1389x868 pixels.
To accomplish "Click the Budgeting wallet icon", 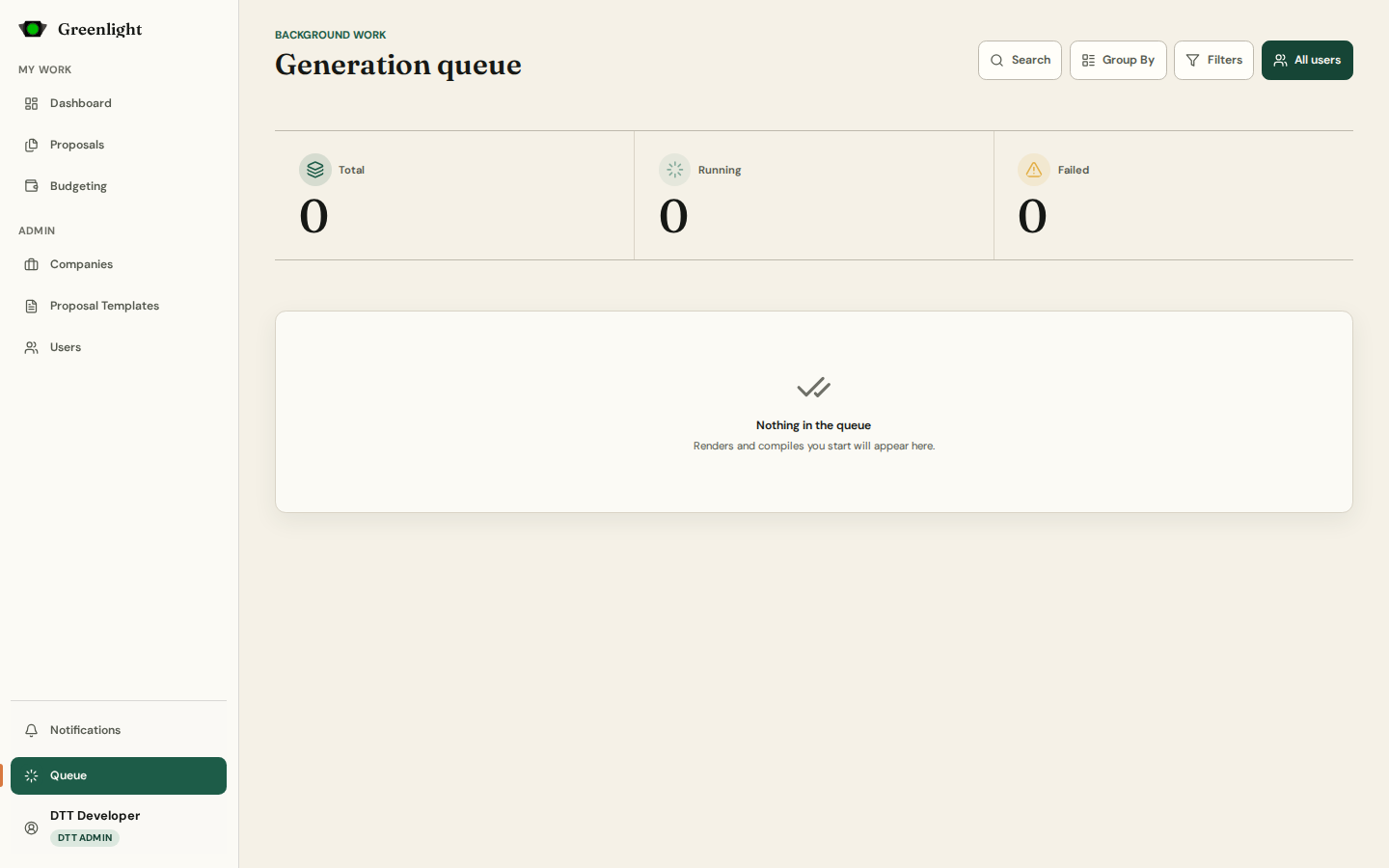I will pos(32,186).
